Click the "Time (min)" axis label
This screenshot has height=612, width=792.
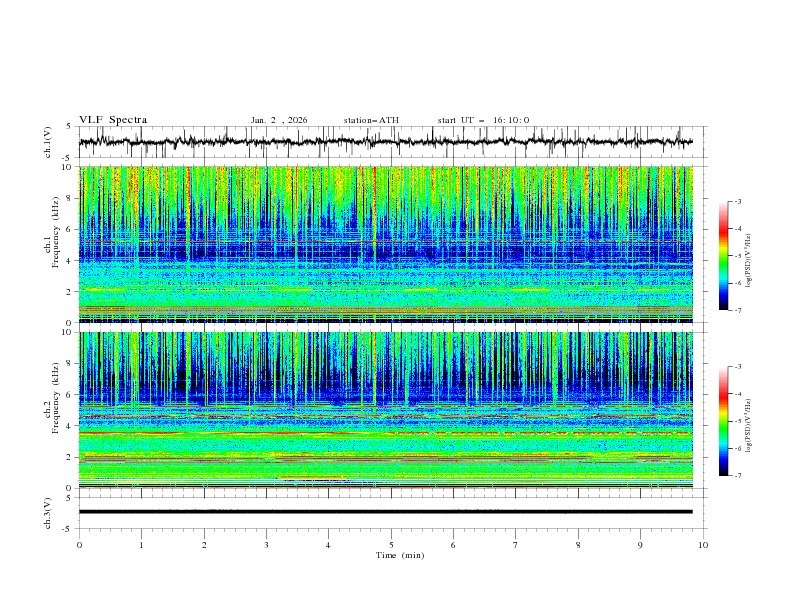pos(400,555)
